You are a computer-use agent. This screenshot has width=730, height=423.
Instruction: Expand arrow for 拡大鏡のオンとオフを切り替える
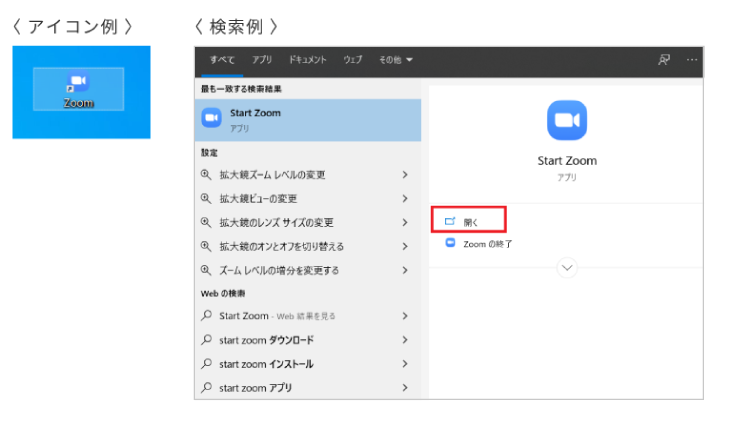[405, 246]
